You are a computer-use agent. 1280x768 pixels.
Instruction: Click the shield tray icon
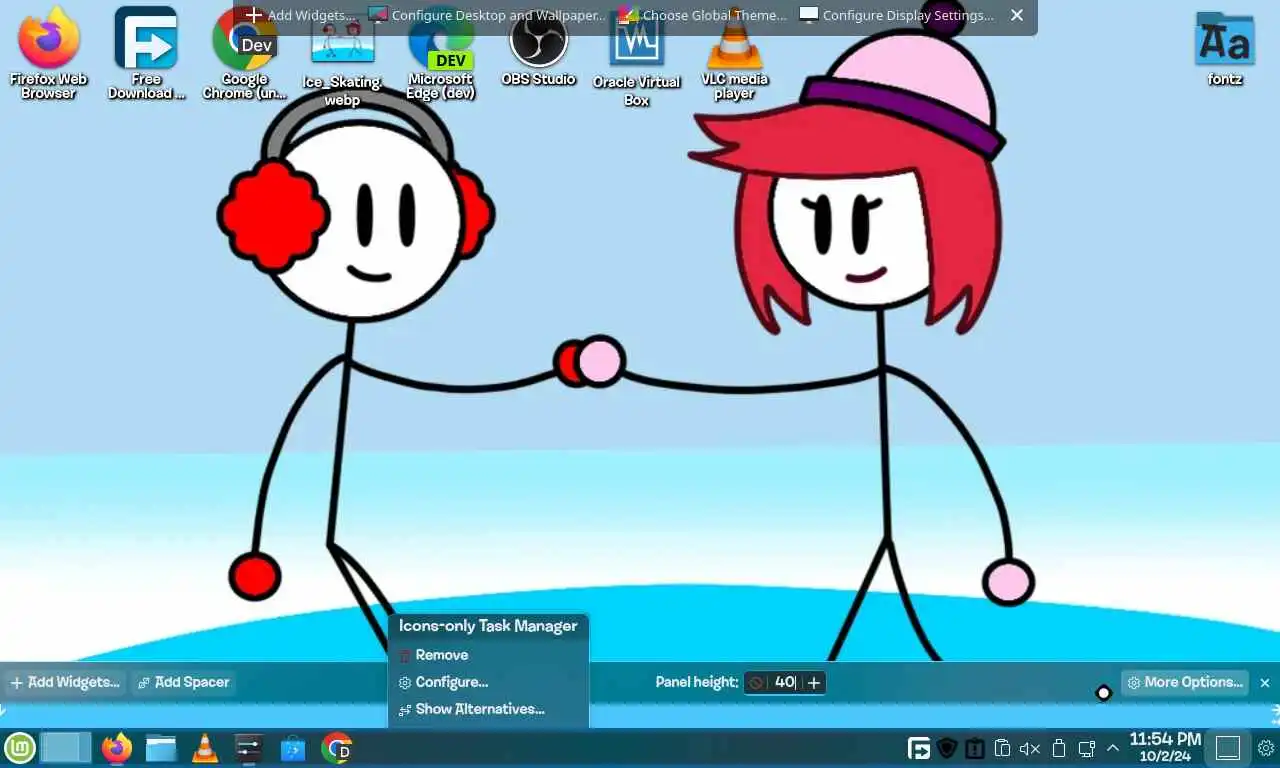point(947,748)
